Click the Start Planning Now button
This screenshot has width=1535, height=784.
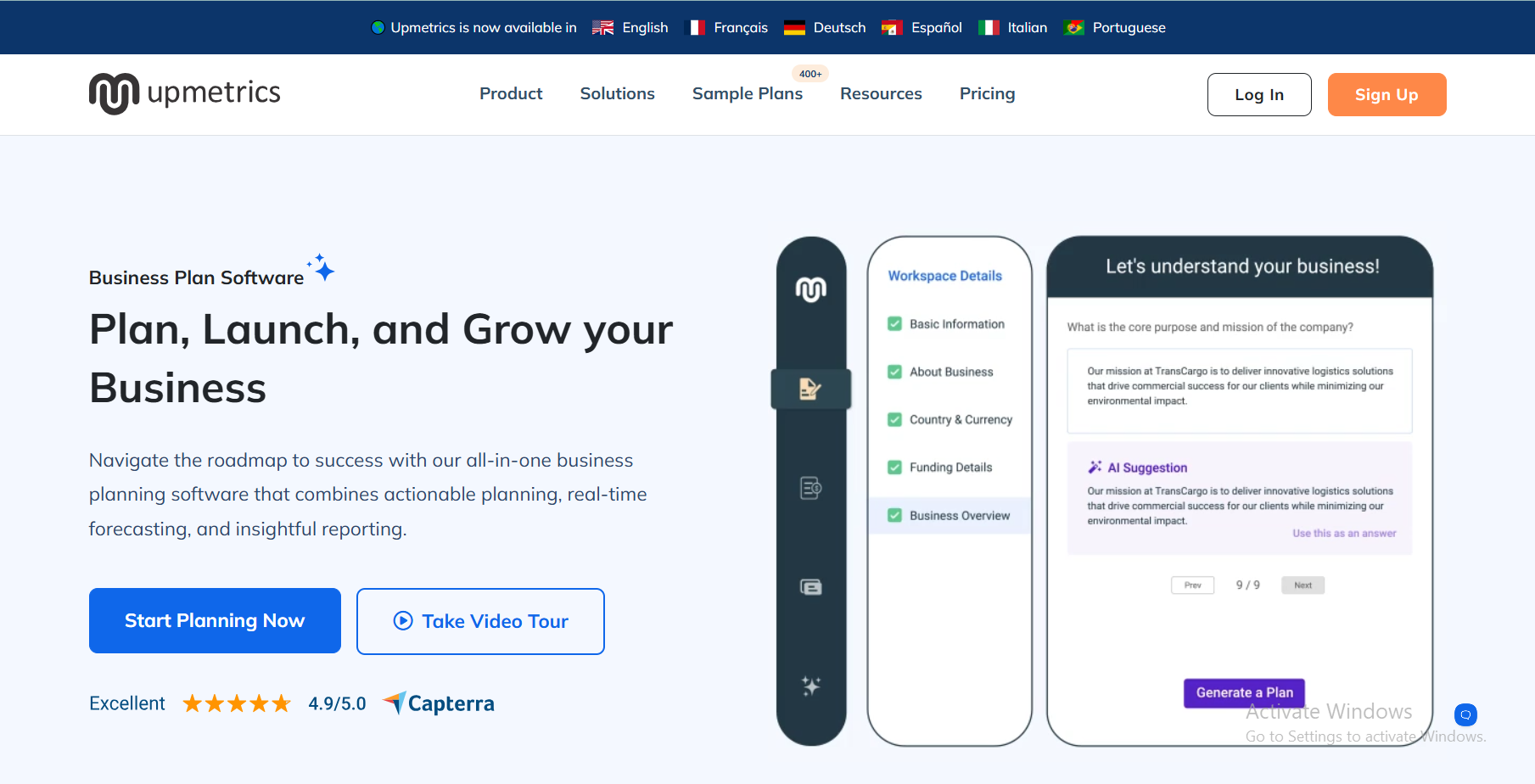215,620
